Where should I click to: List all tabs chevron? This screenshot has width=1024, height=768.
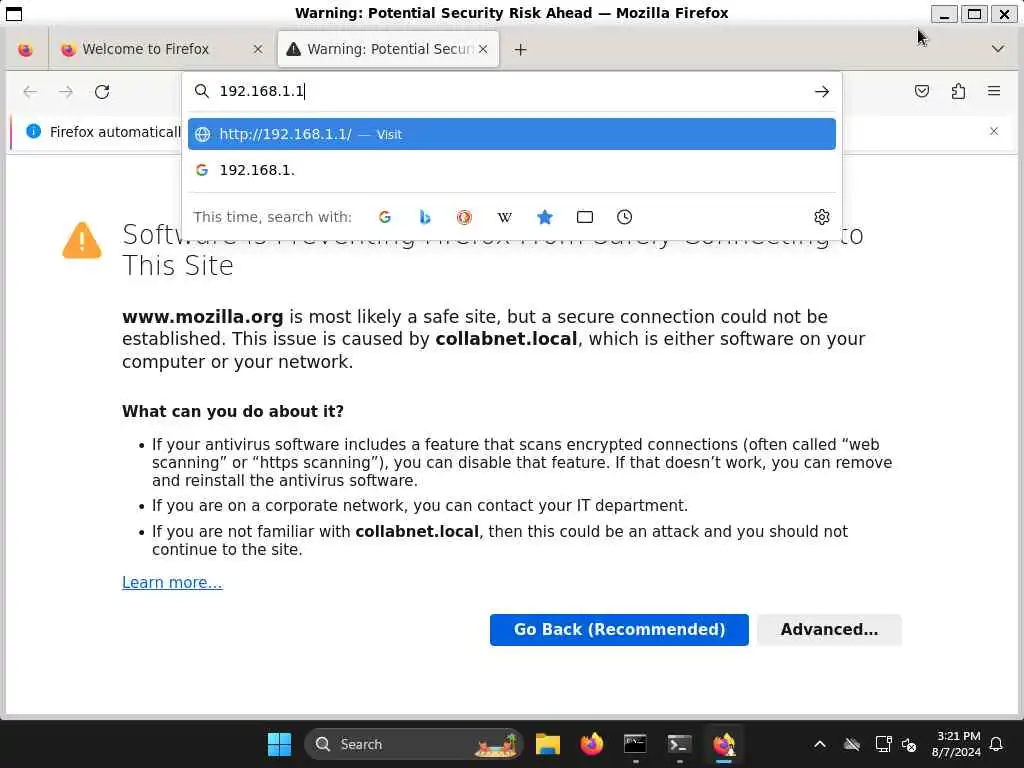[x=997, y=49]
